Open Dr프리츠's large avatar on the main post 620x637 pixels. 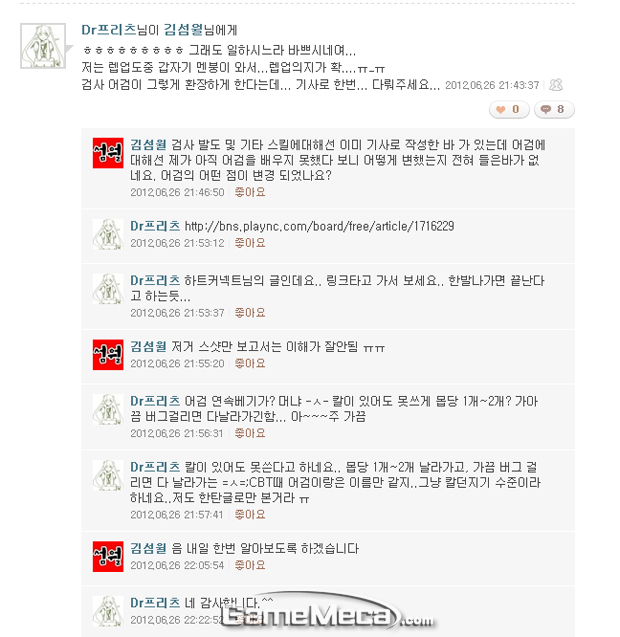coord(43,46)
